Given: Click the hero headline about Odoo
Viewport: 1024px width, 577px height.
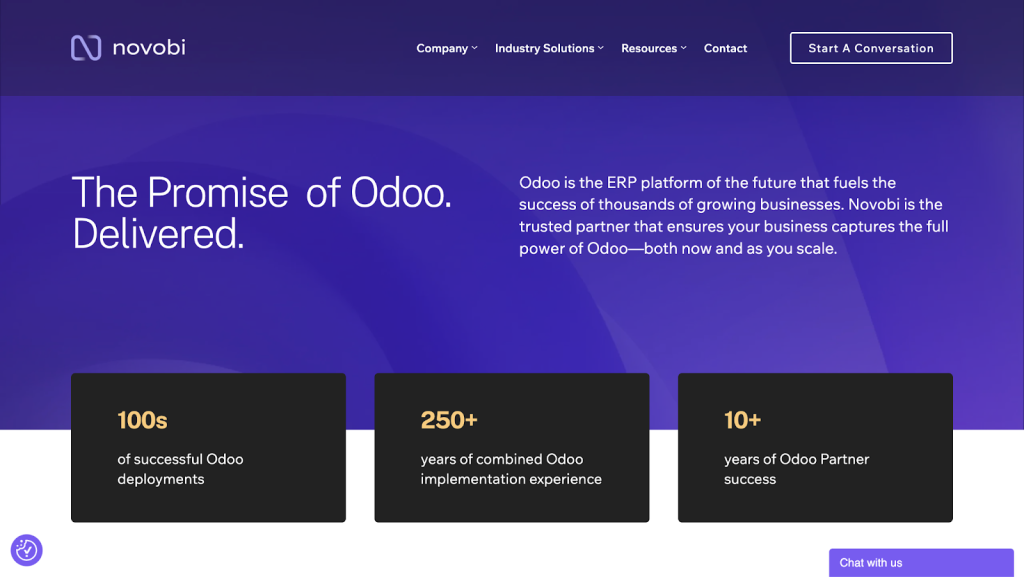Looking at the screenshot, I should tap(261, 214).
